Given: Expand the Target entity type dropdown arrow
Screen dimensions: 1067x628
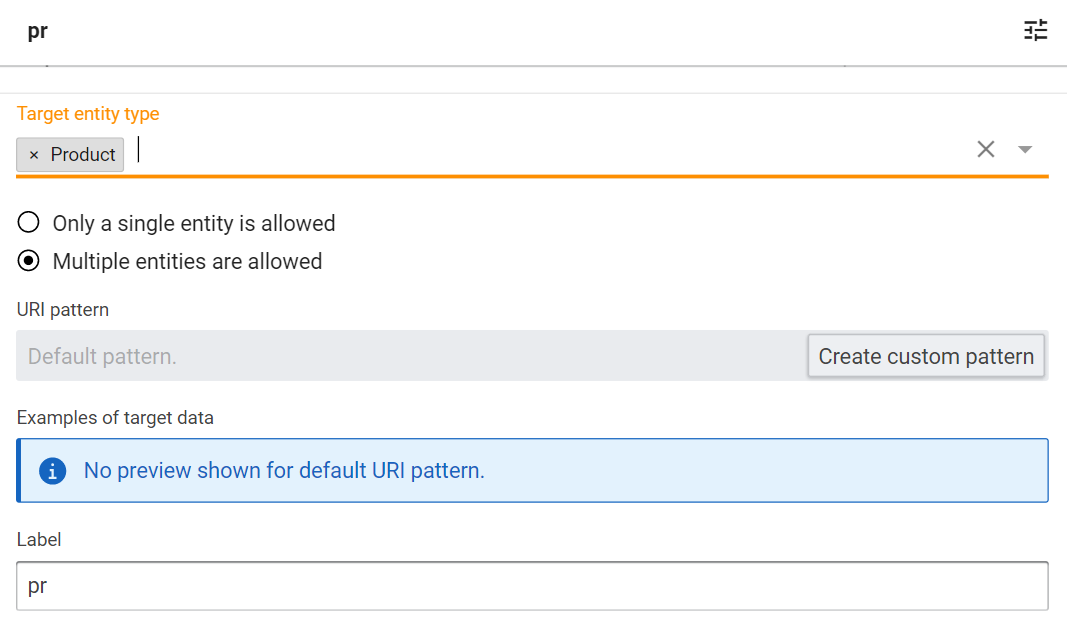Looking at the screenshot, I should point(1025,150).
